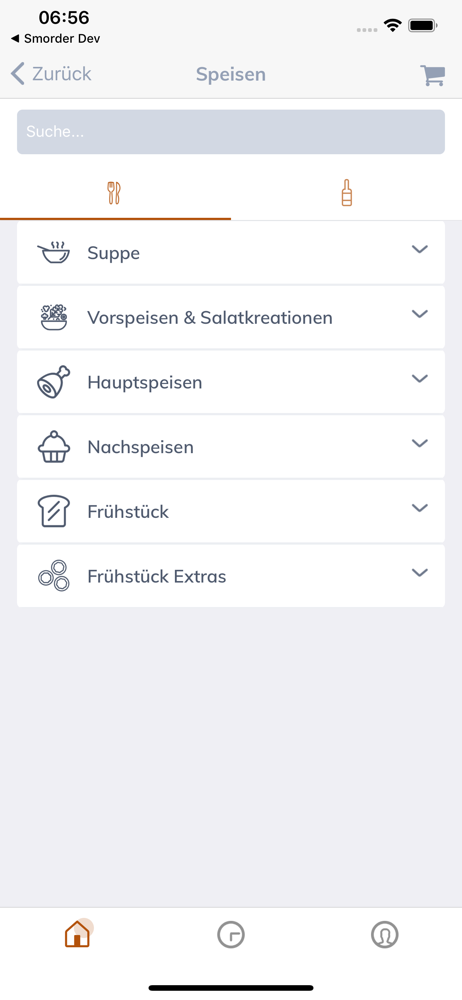Tap the ham leg Hauptspeisen icon

(54, 382)
